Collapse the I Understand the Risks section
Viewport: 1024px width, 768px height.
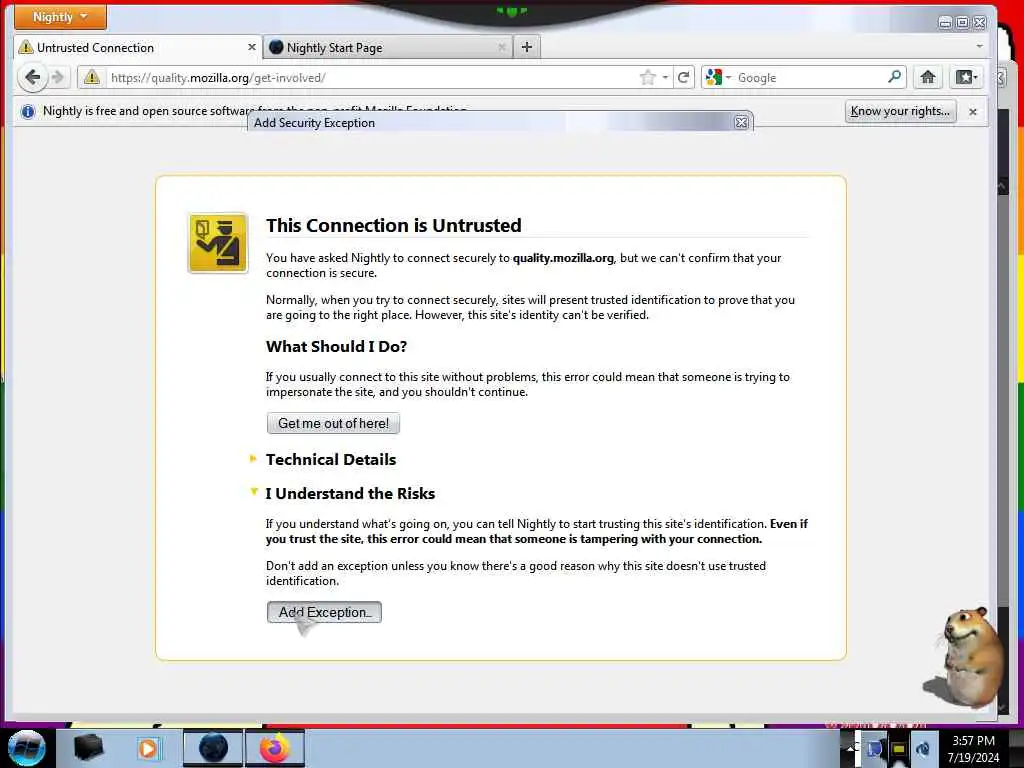pos(343,493)
